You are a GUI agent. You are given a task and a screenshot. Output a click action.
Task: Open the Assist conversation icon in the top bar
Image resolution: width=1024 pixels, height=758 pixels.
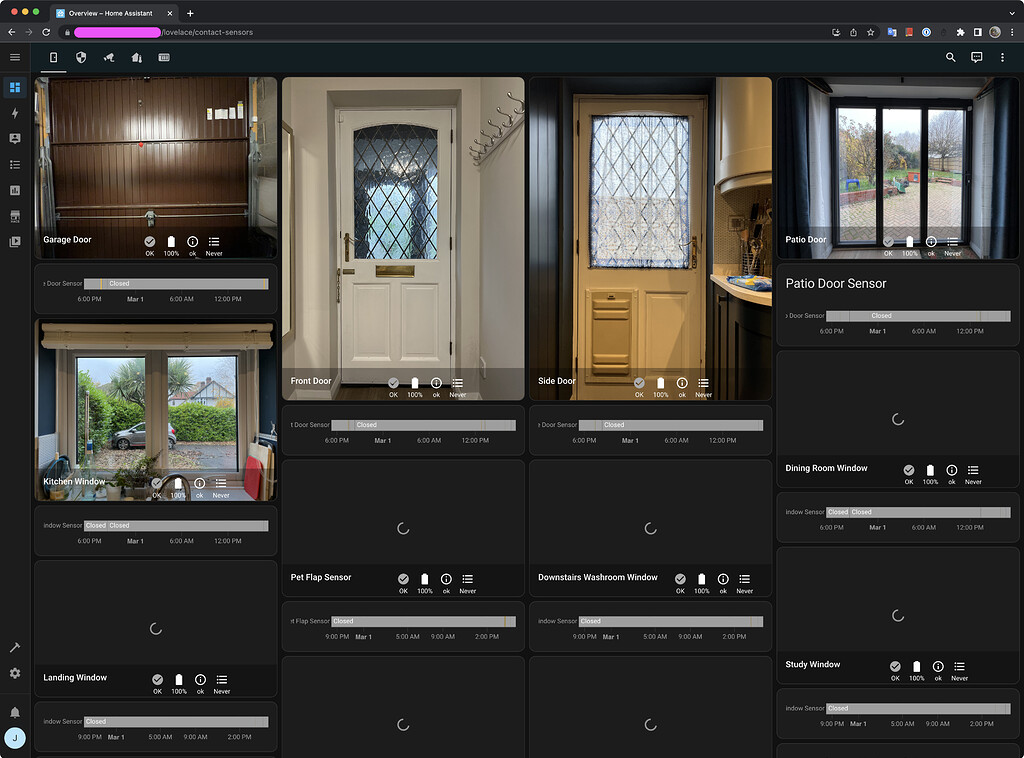click(x=976, y=58)
